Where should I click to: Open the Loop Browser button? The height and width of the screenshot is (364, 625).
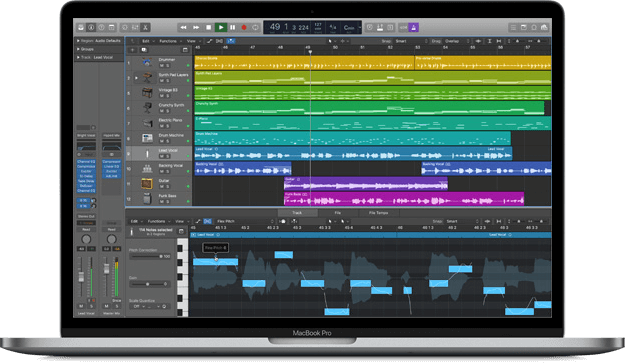[x=534, y=28]
